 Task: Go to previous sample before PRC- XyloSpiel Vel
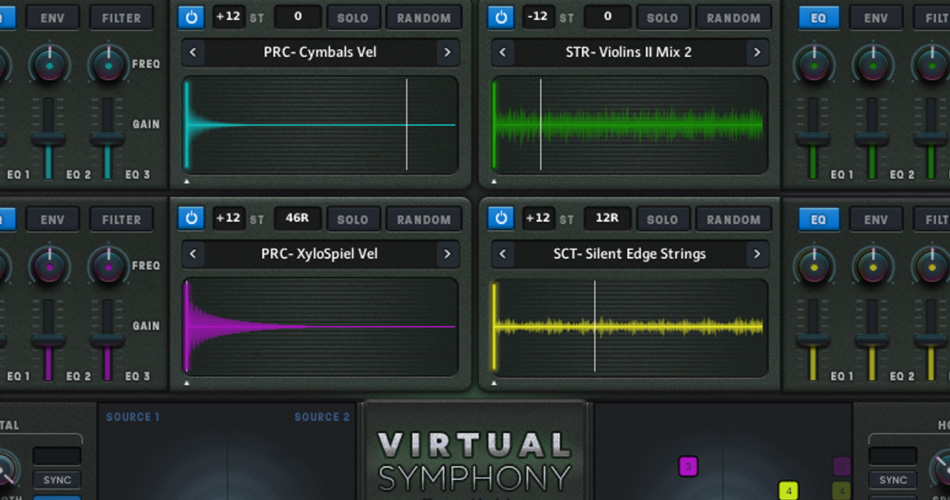click(x=193, y=254)
